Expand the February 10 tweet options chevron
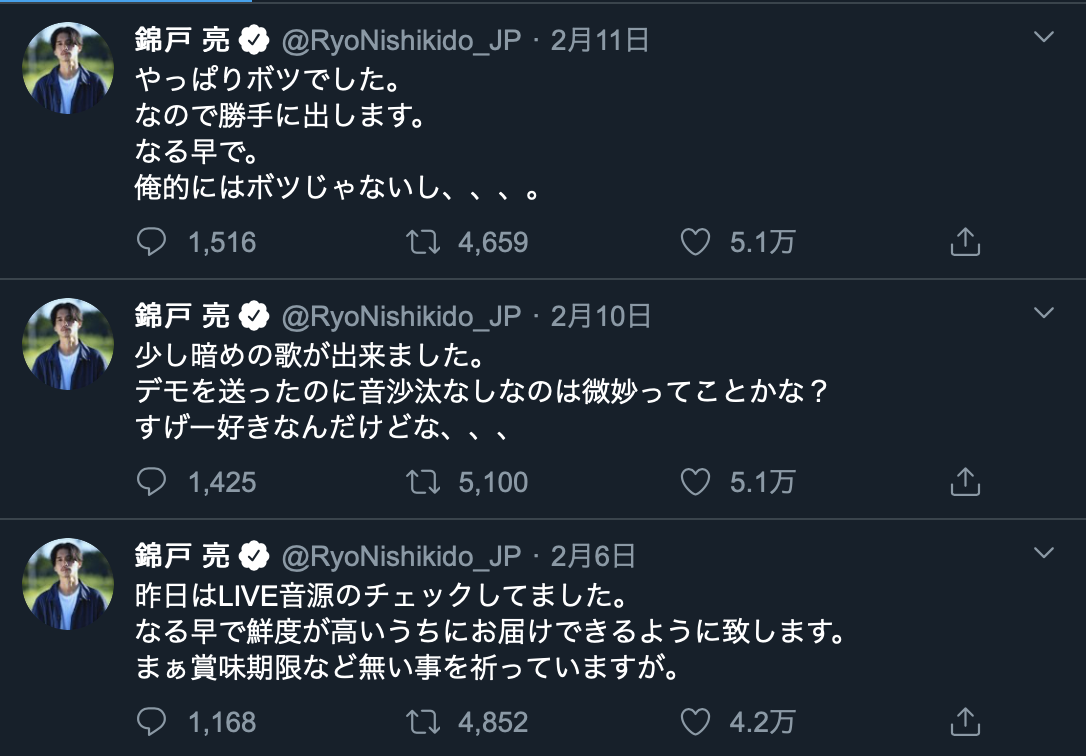The height and width of the screenshot is (756, 1086). pos(1044,314)
